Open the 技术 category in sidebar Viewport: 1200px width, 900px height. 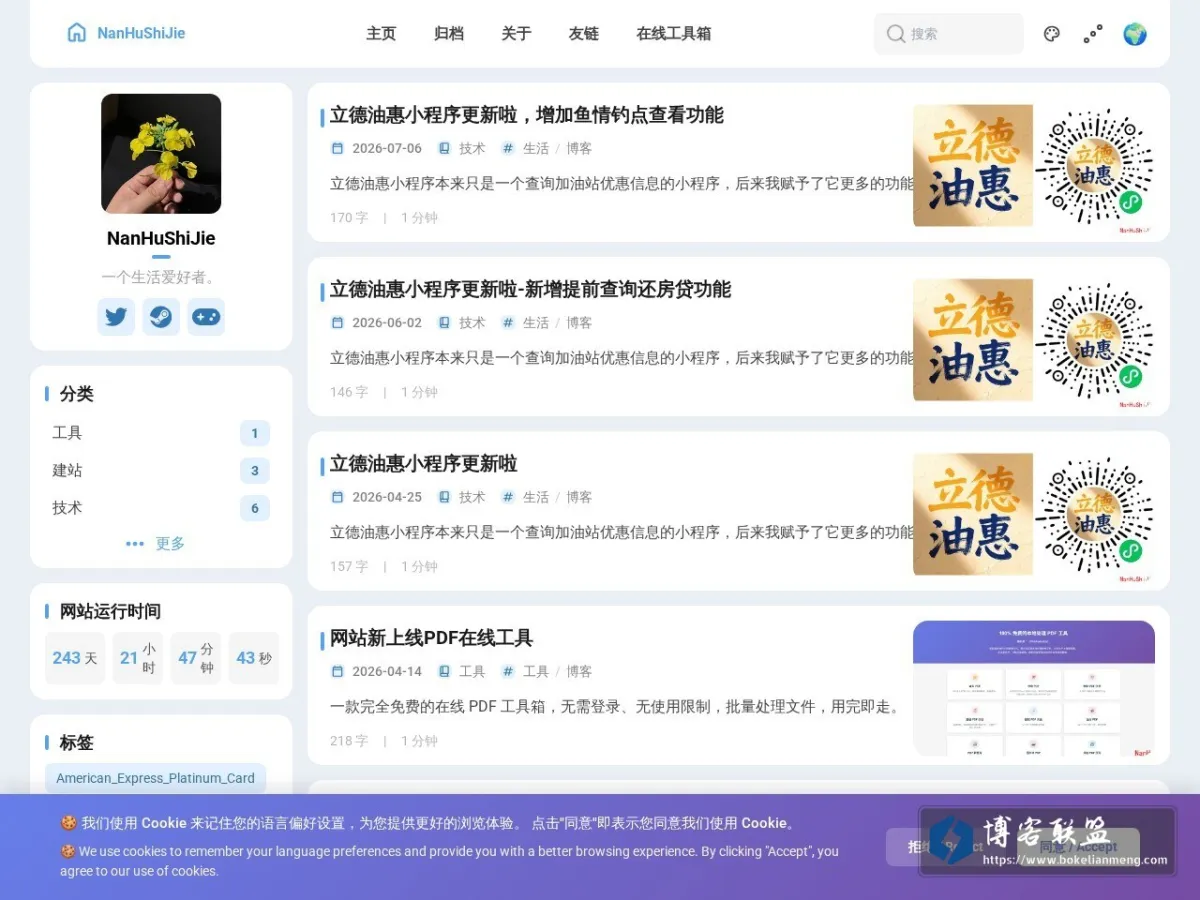point(161,508)
